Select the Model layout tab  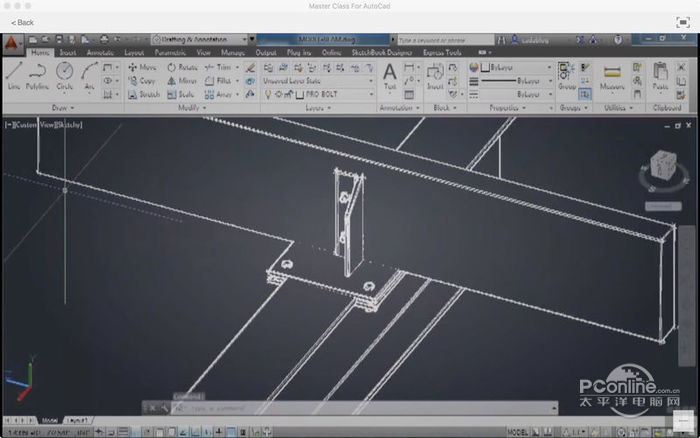(49, 420)
